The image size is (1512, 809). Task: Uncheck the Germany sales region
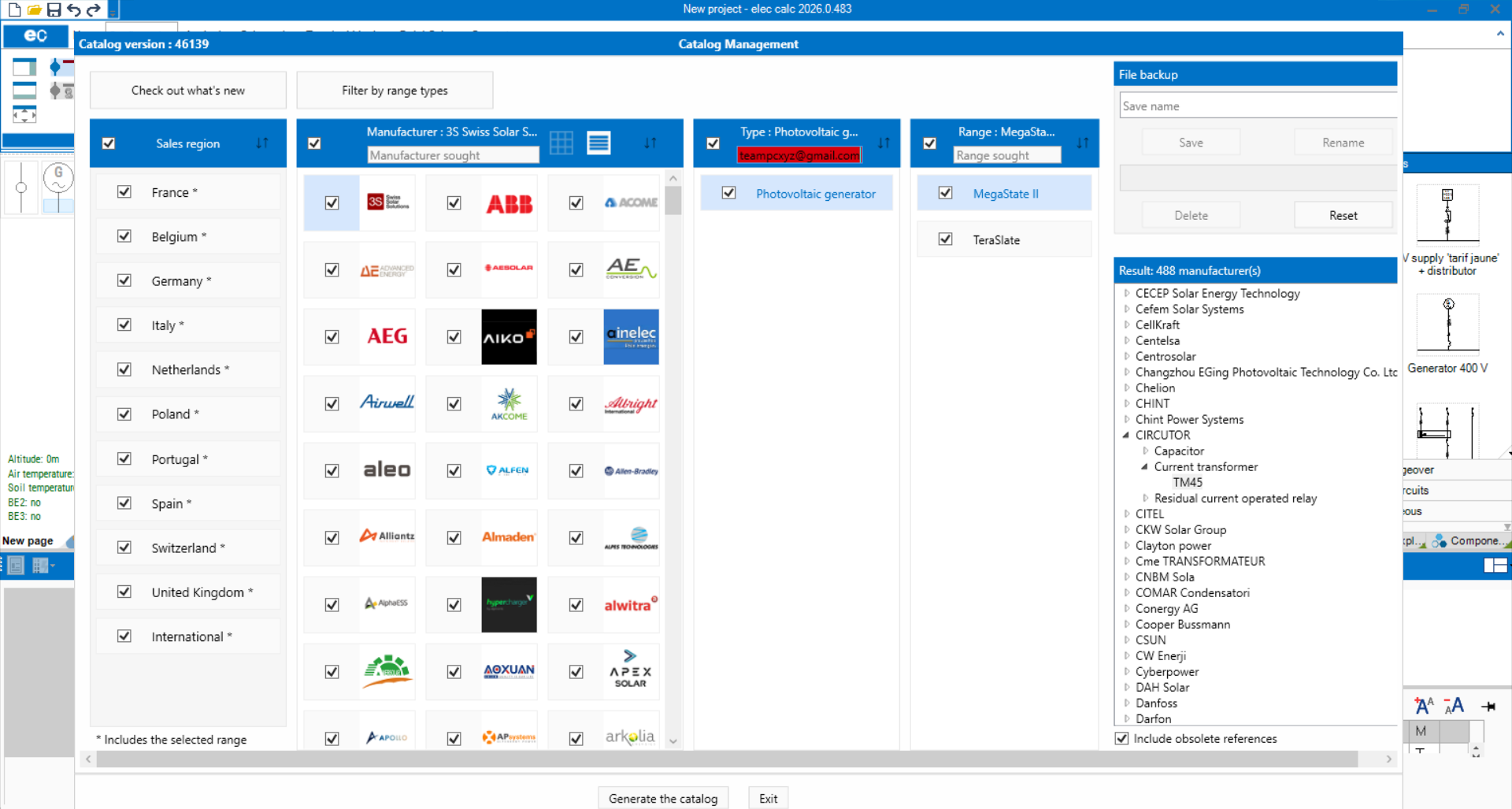124,280
